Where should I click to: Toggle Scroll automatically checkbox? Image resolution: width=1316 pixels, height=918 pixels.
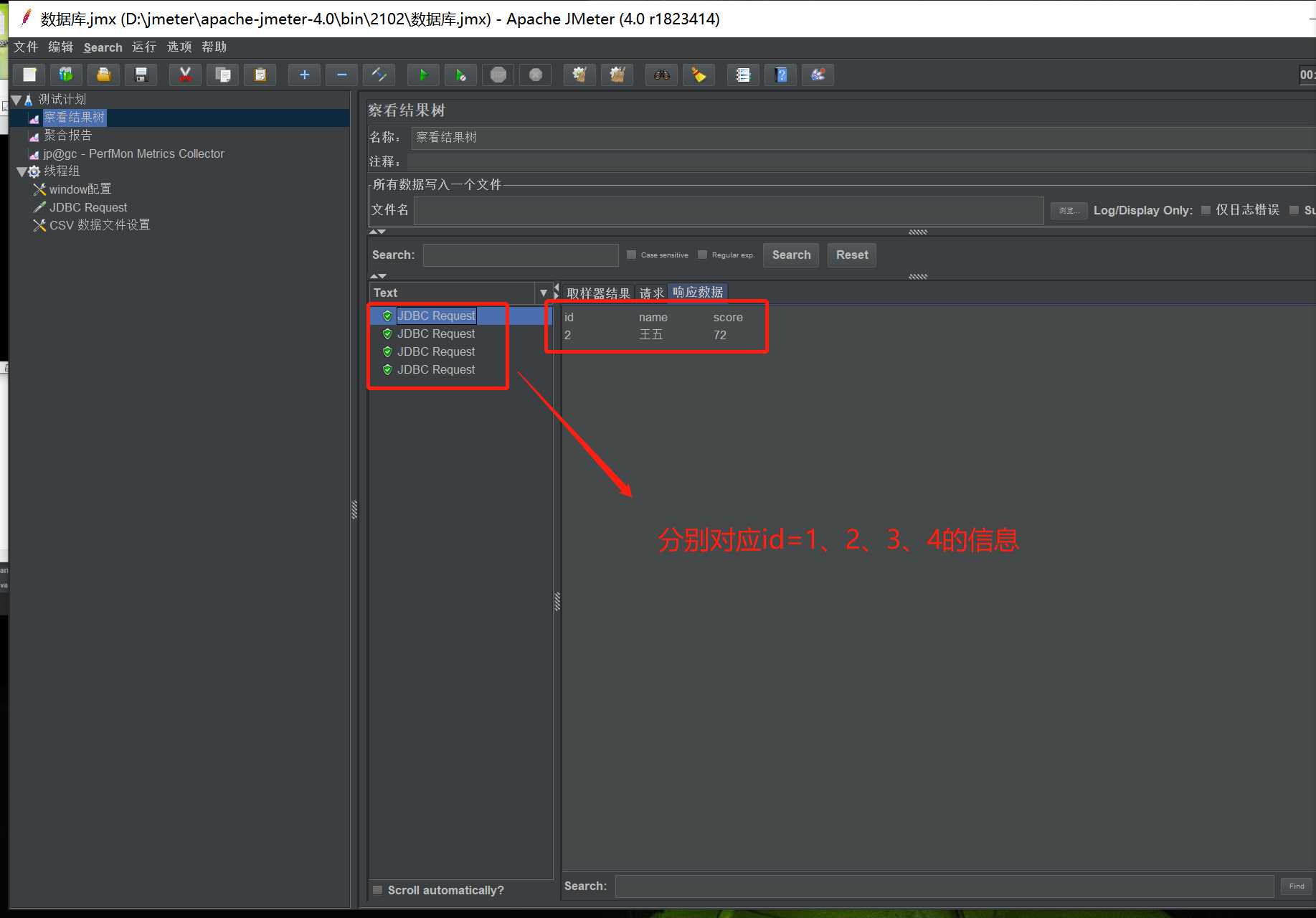[377, 890]
